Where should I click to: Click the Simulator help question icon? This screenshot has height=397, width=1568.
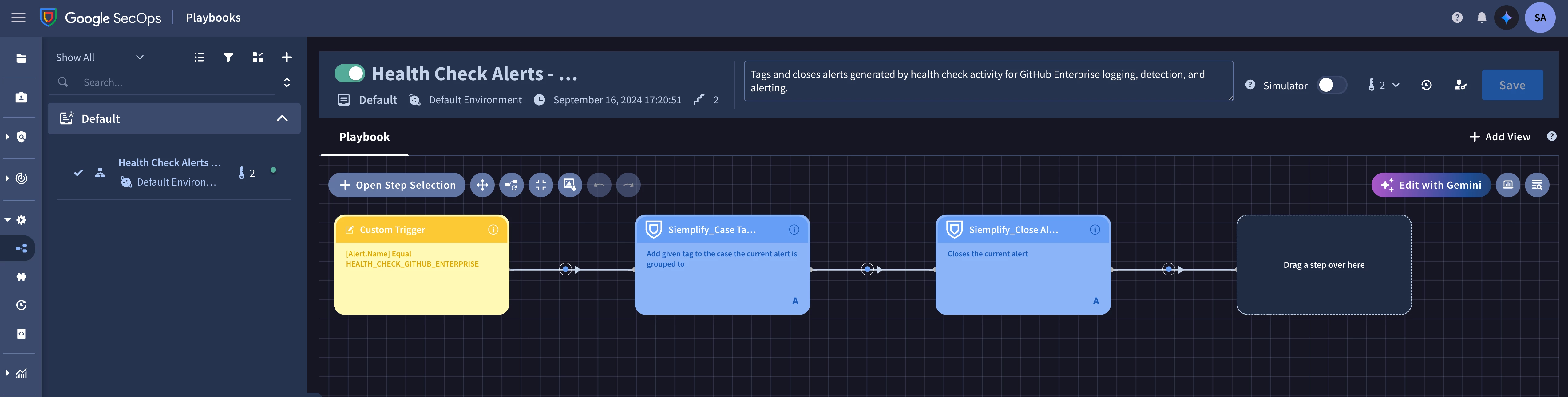point(1250,85)
